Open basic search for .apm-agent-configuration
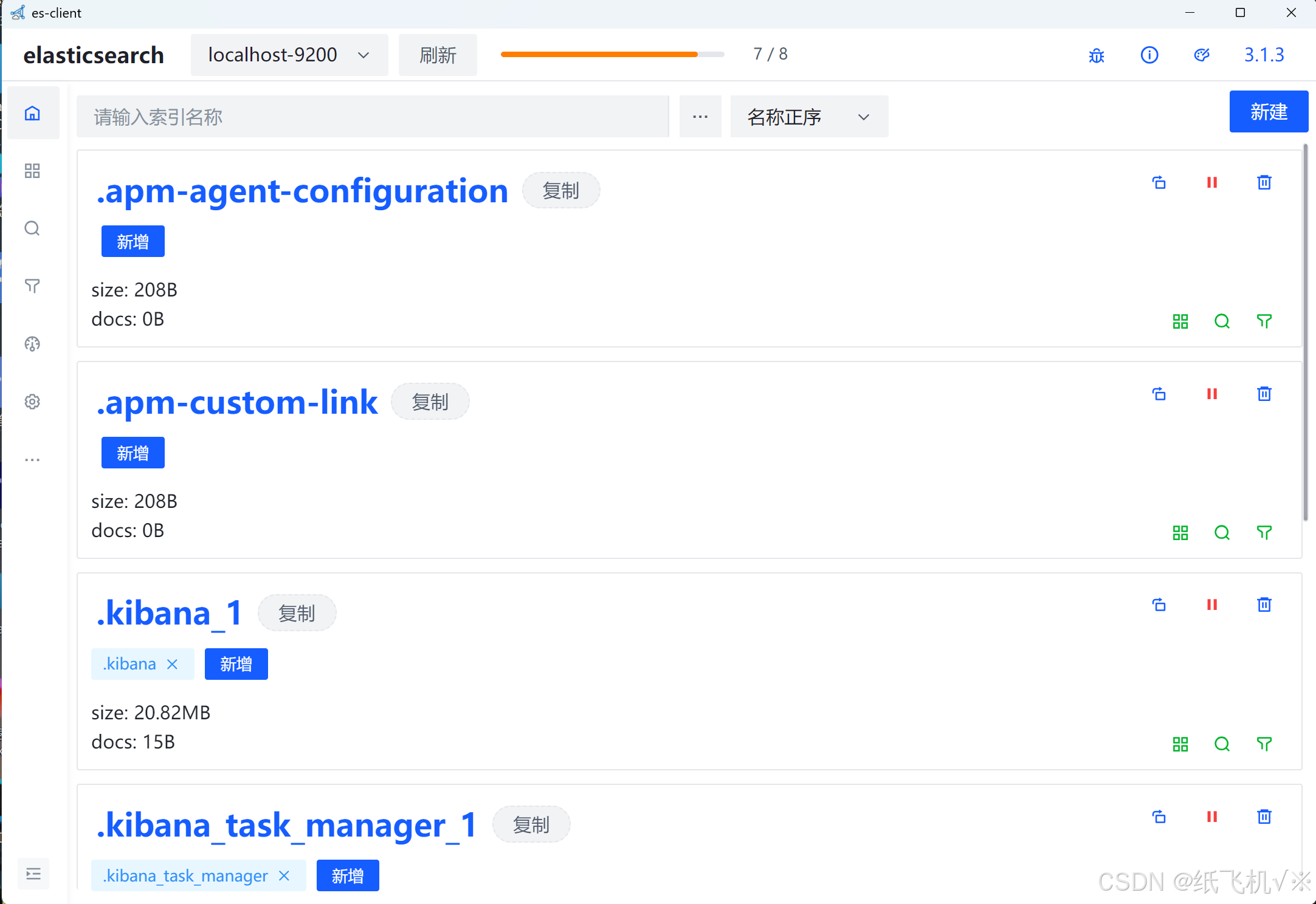This screenshot has height=904, width=1316. click(1222, 321)
